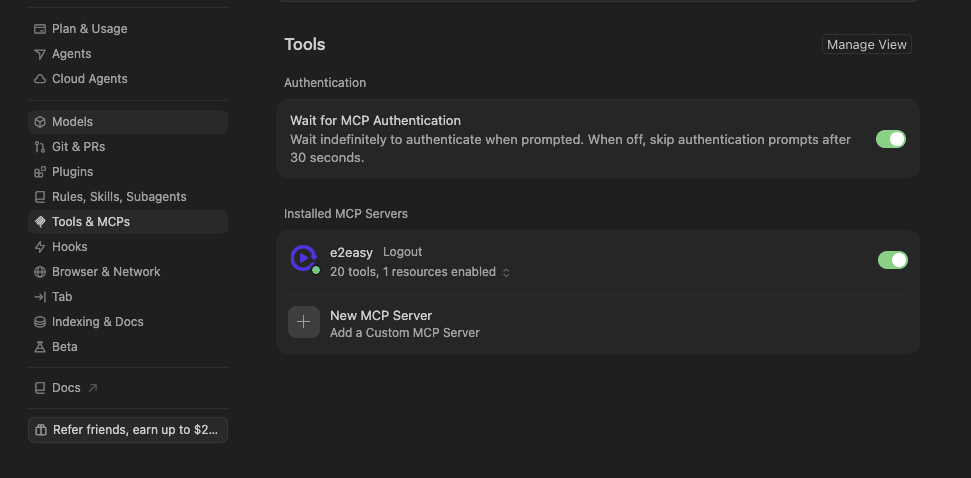The width and height of the screenshot is (971, 478).
Task: Click the Indexing & Docs database icon
Action: click(40, 322)
